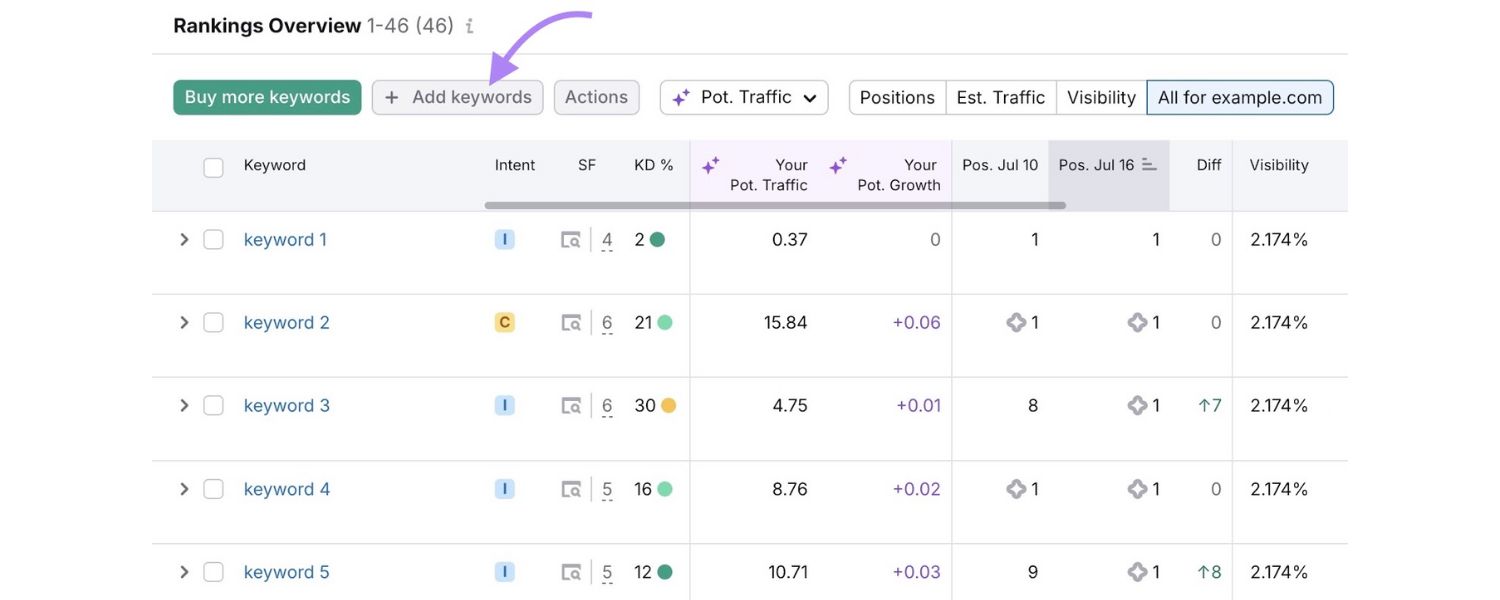Click the horizontal scrollbar under the column headers
The width and height of the screenshot is (1500, 600).
[x=775, y=205]
